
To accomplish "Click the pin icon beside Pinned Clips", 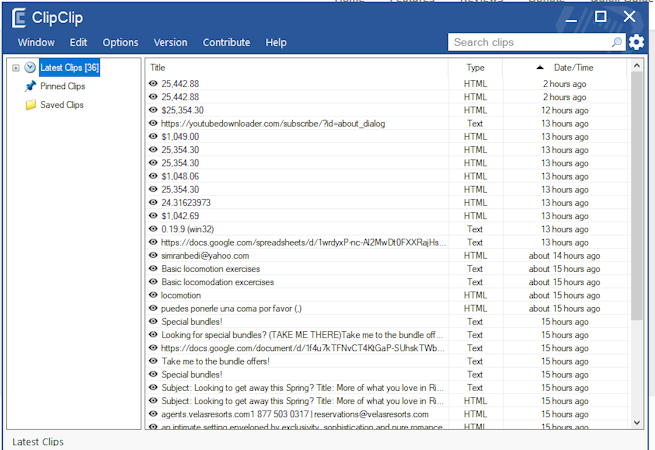I will (30, 86).
